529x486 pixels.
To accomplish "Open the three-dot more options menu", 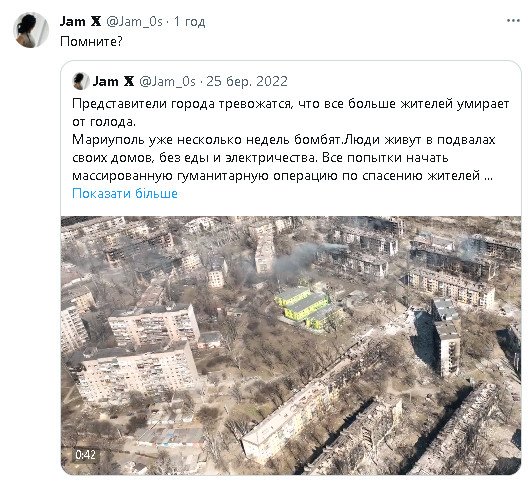I will tap(513, 21).
